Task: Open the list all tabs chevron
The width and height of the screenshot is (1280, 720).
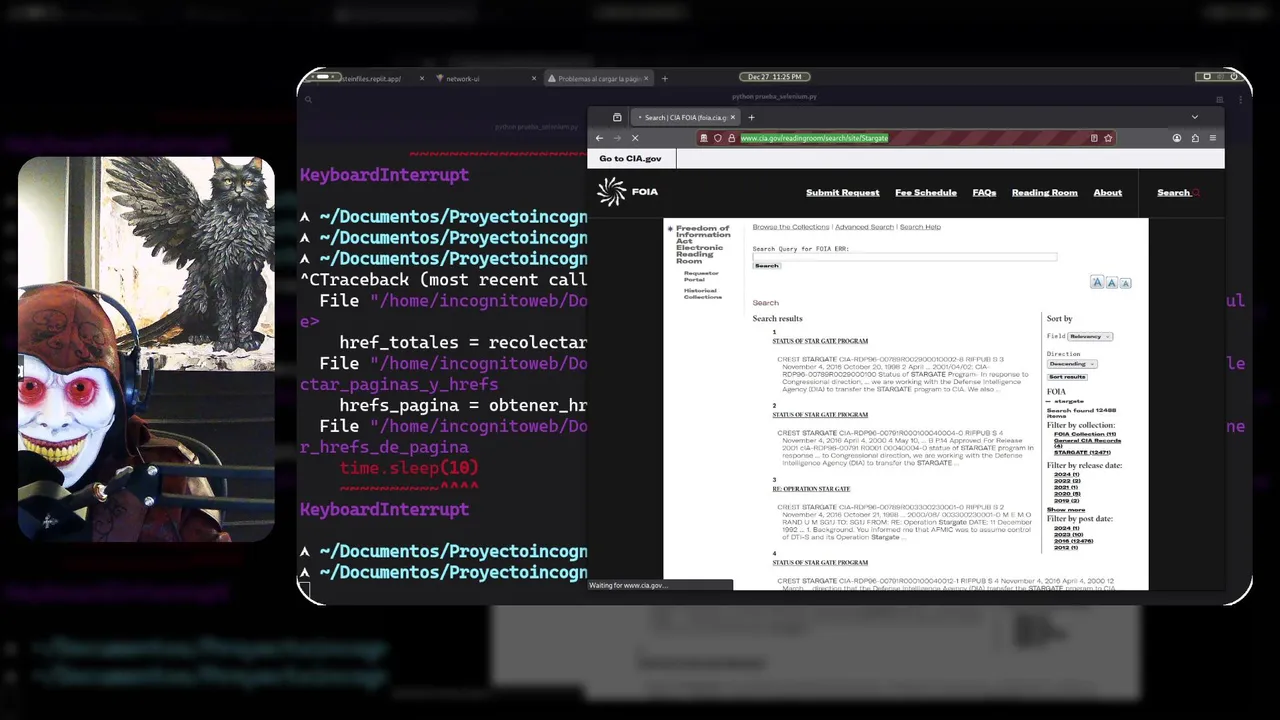Action: pyautogui.click(x=1195, y=117)
